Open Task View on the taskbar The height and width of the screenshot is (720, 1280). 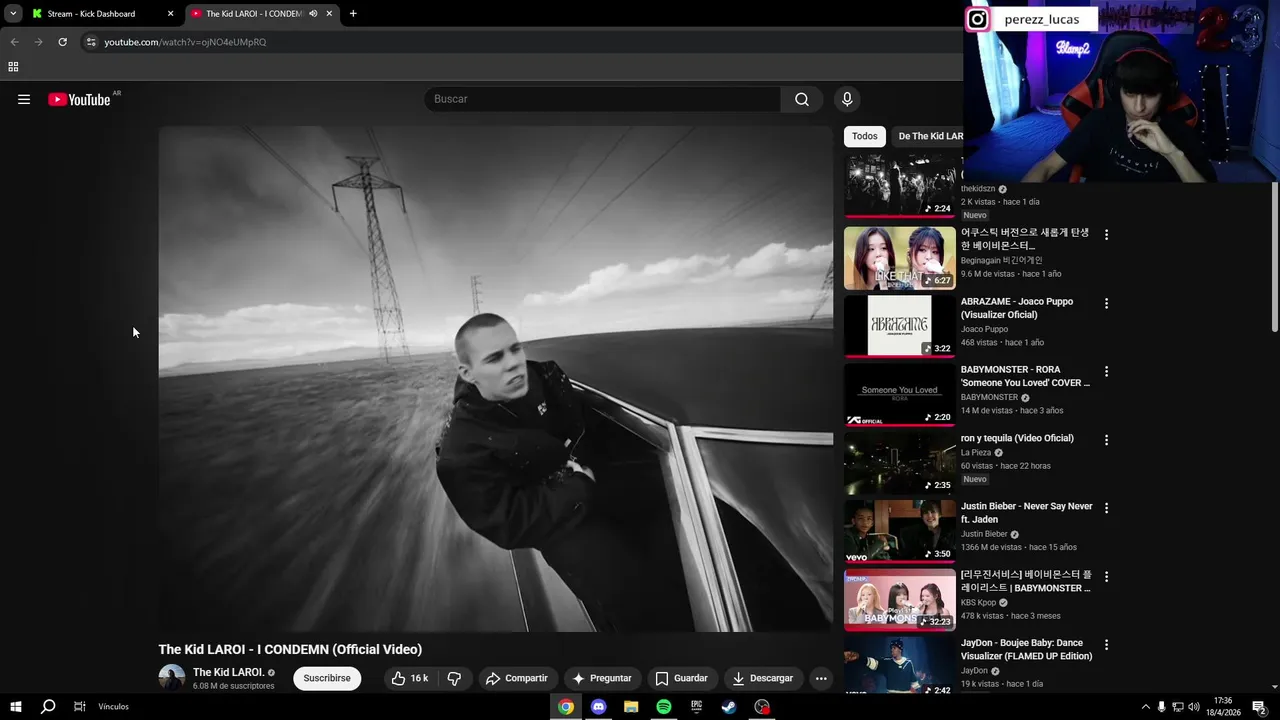click(79, 706)
